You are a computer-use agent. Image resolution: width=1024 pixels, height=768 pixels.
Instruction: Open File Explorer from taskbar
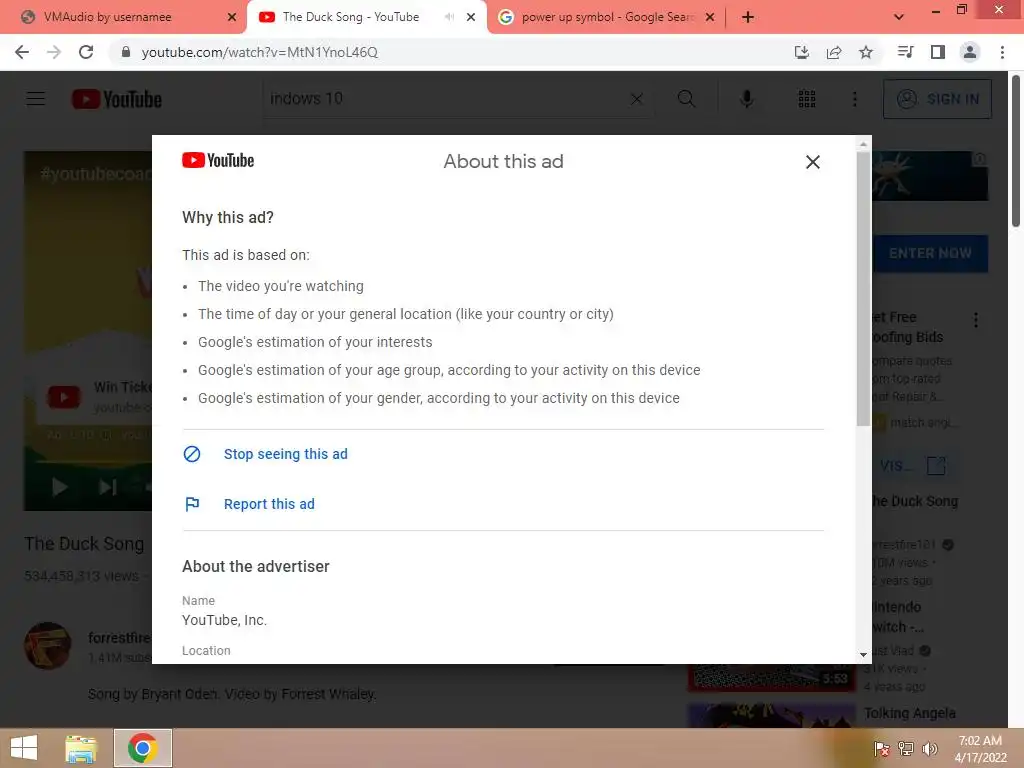click(81, 748)
